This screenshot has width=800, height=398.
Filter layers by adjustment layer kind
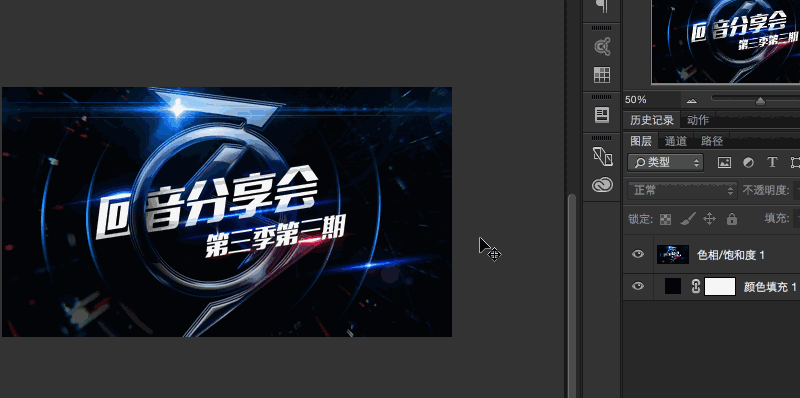(x=748, y=163)
